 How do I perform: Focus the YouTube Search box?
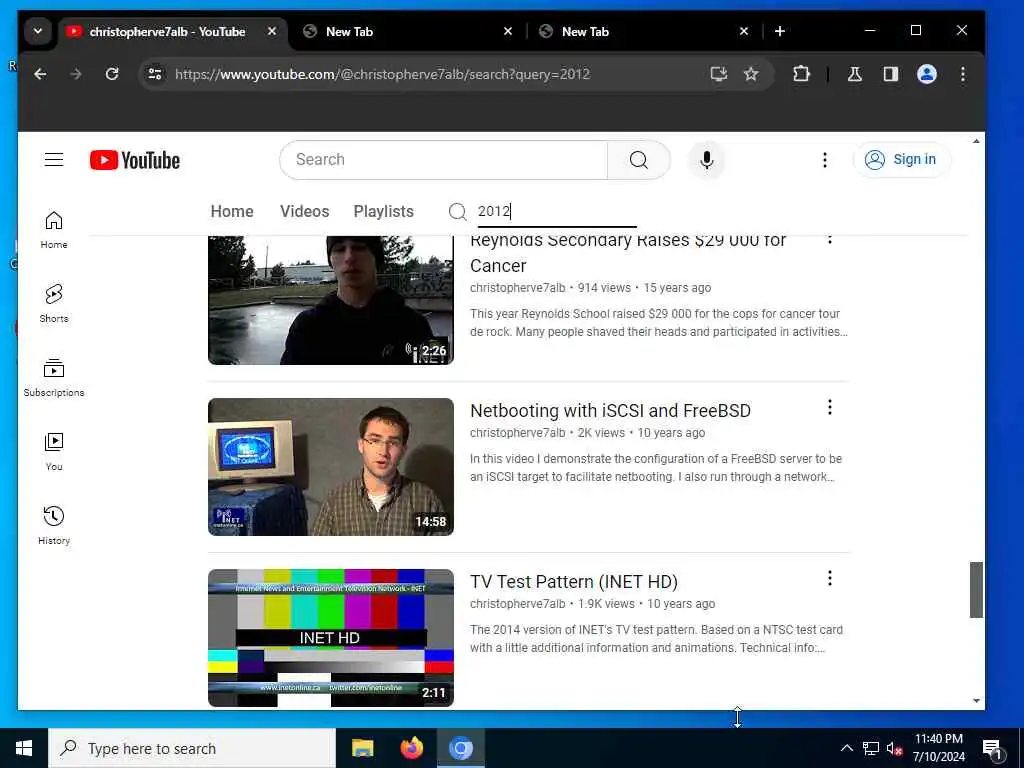(444, 159)
